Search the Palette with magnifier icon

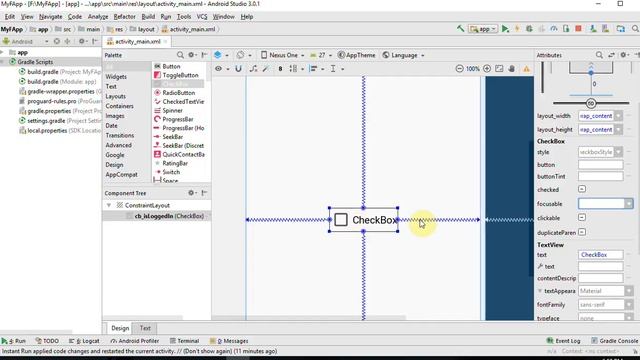click(x=180, y=55)
